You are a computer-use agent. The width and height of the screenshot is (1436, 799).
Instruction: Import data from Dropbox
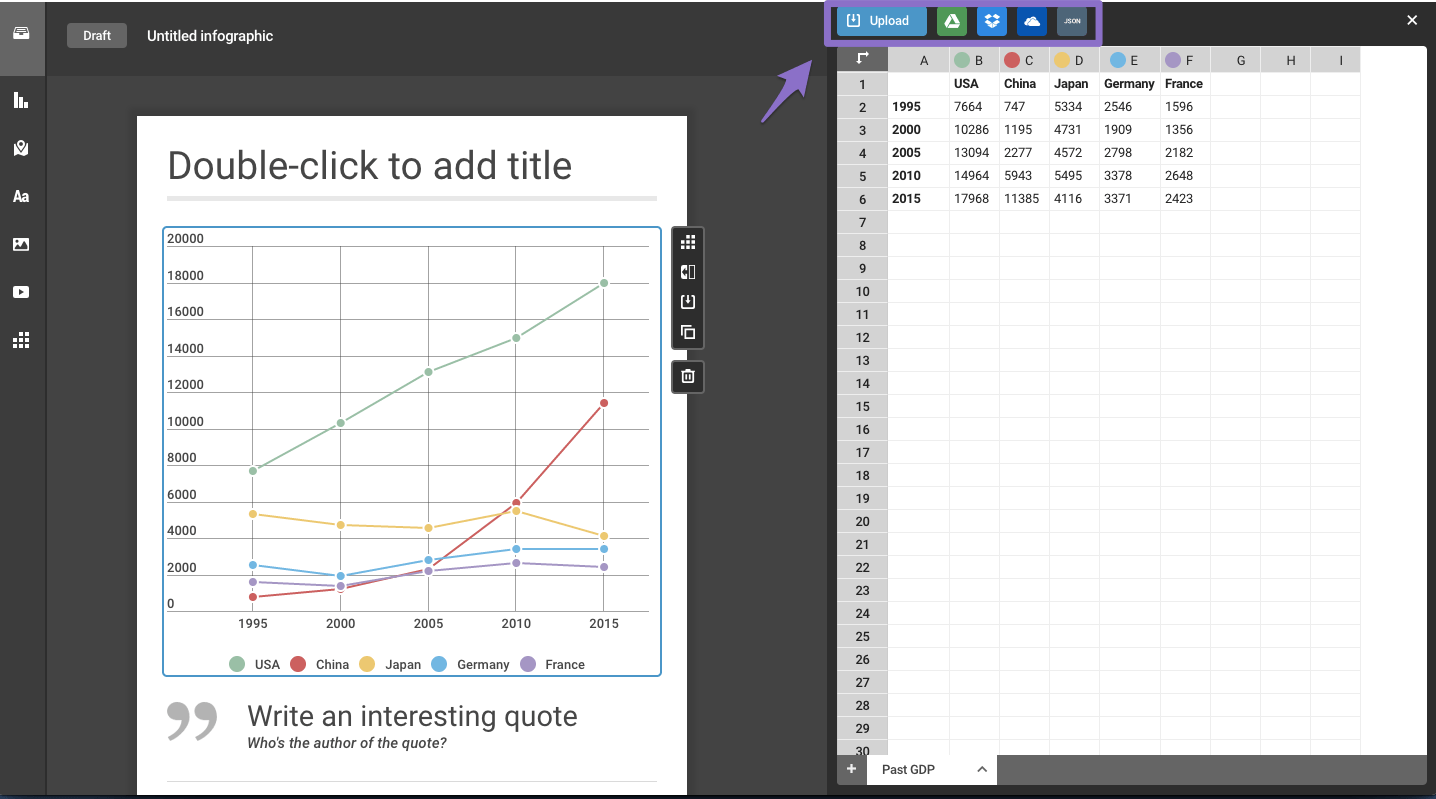coord(992,21)
